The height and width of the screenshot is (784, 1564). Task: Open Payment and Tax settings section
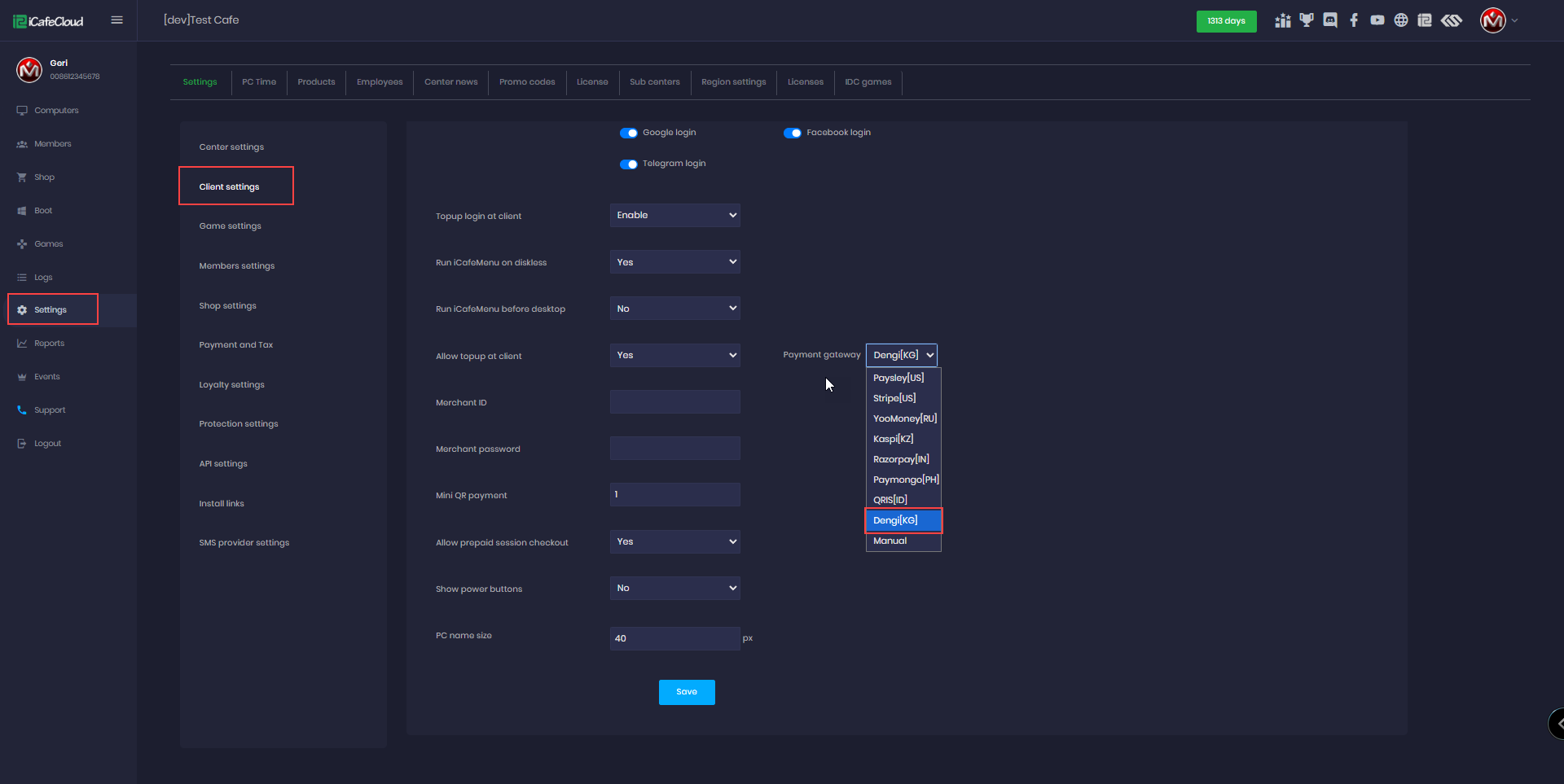coord(236,345)
